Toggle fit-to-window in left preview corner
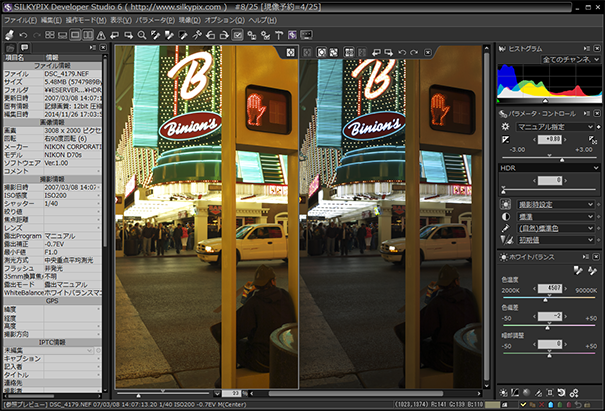The width and height of the screenshot is (605, 411). coord(290,52)
